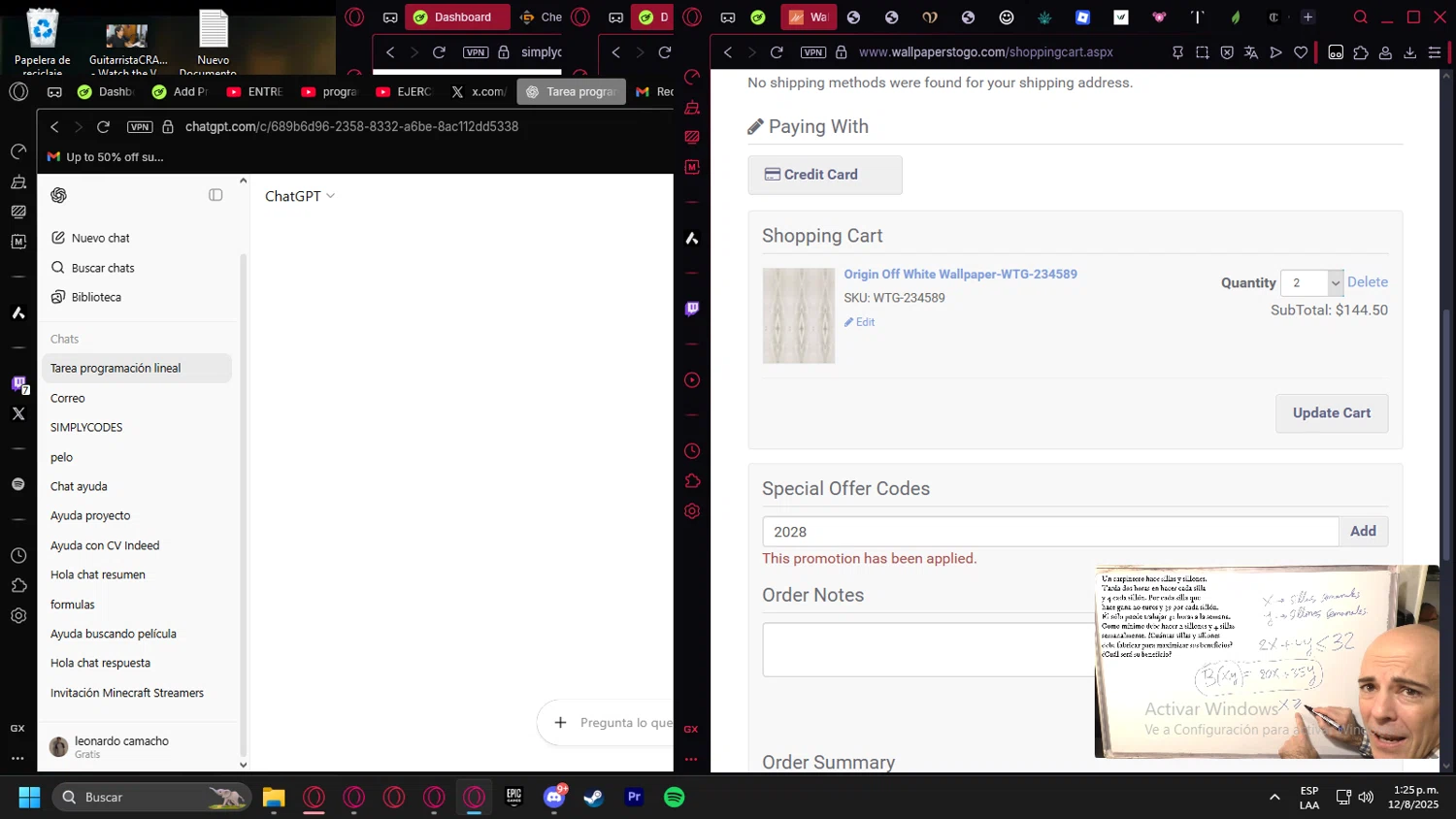Click the Update Cart button
The width and height of the screenshot is (1456, 819).
tap(1331, 413)
